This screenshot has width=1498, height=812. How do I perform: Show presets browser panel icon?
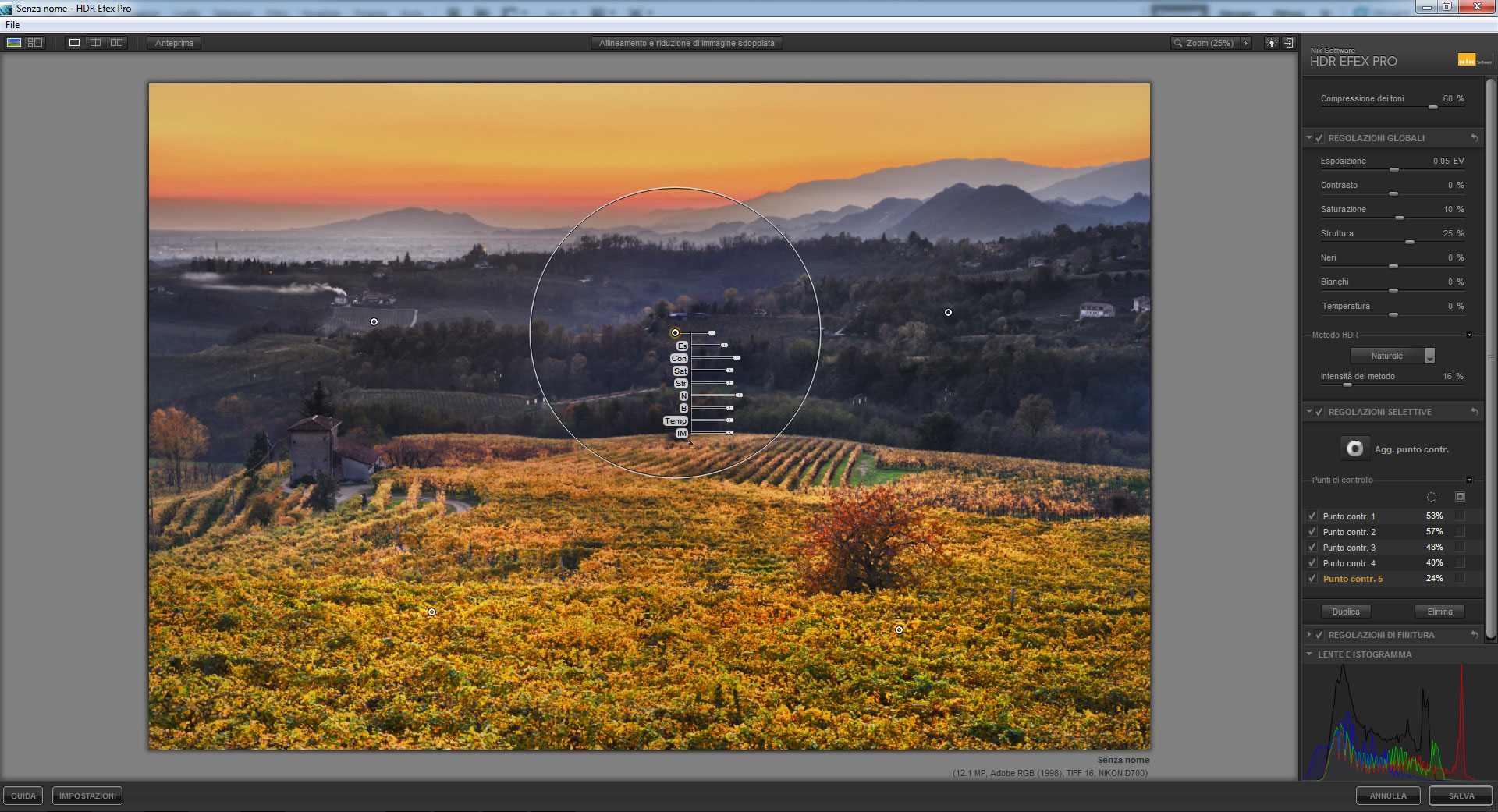click(35, 43)
